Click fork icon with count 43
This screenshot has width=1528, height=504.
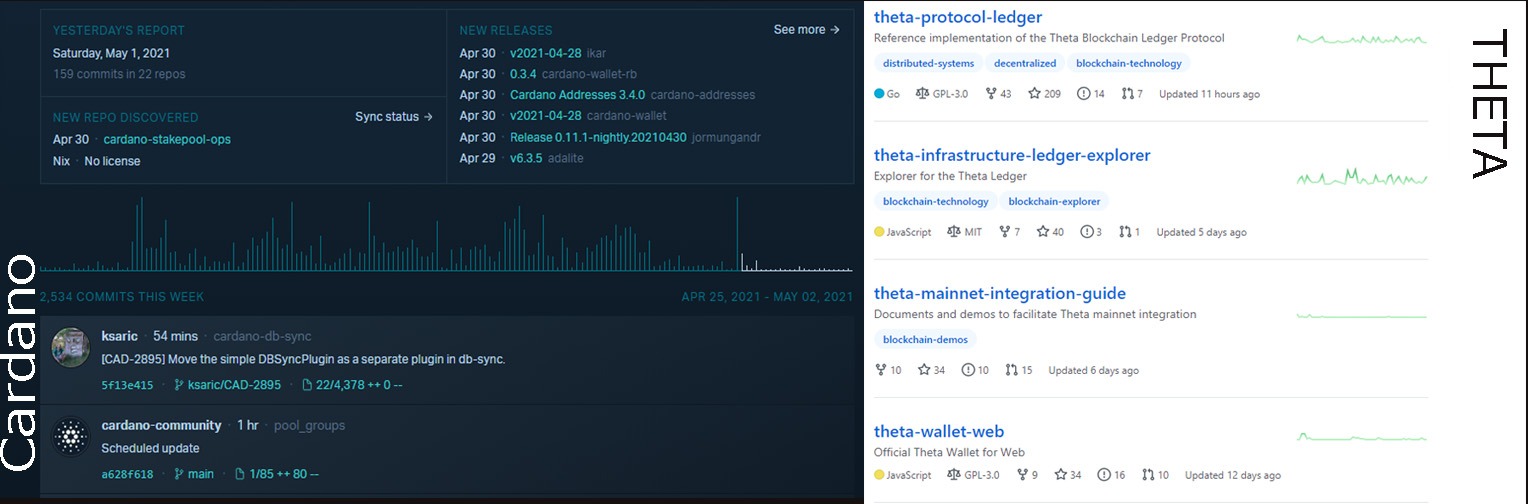[991, 94]
